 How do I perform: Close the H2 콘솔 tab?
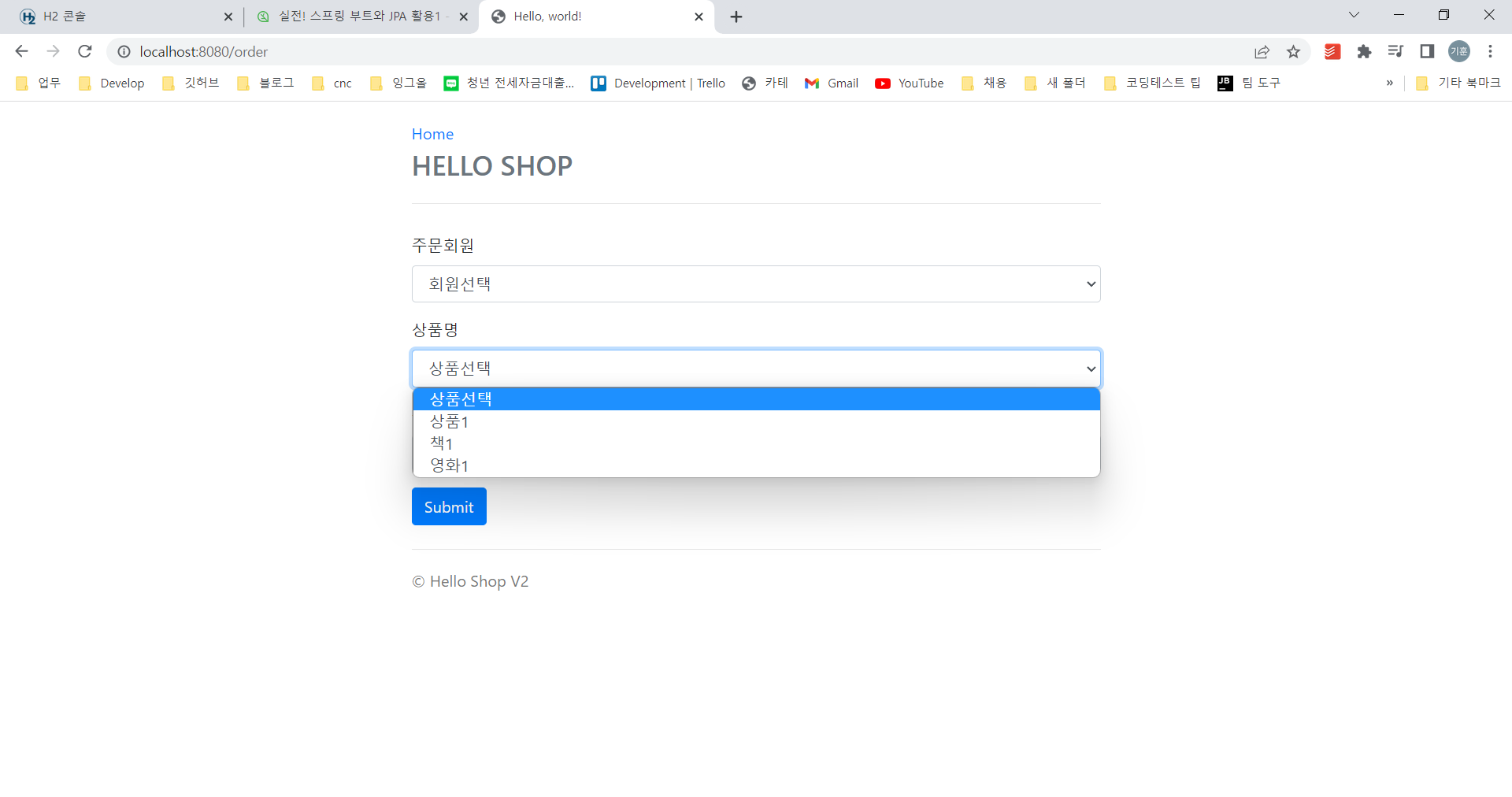[228, 17]
